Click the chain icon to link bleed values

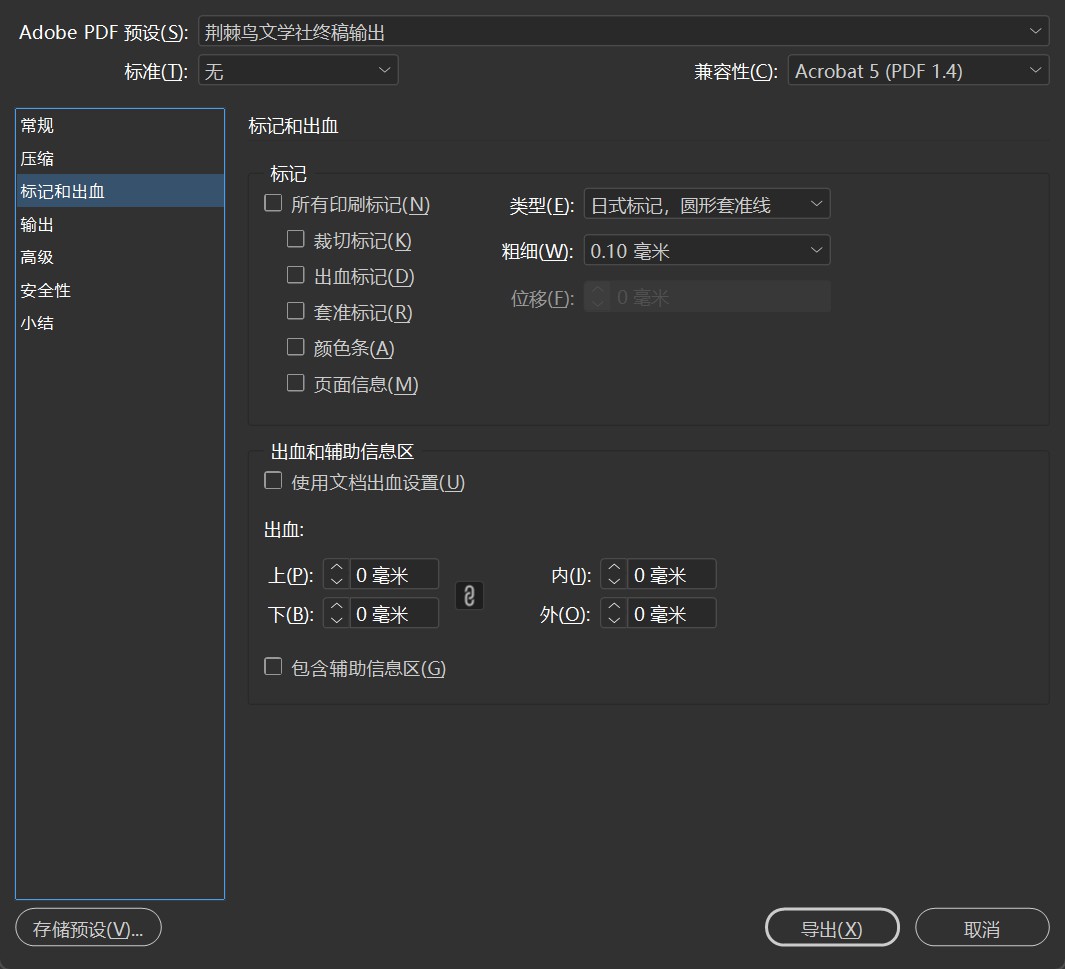pyautogui.click(x=469, y=594)
